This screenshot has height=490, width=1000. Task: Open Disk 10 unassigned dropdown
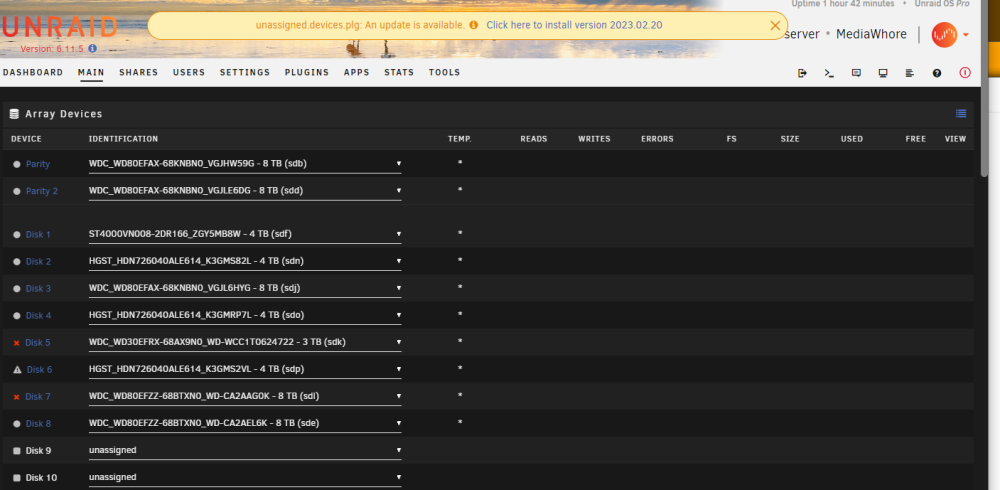tap(245, 477)
